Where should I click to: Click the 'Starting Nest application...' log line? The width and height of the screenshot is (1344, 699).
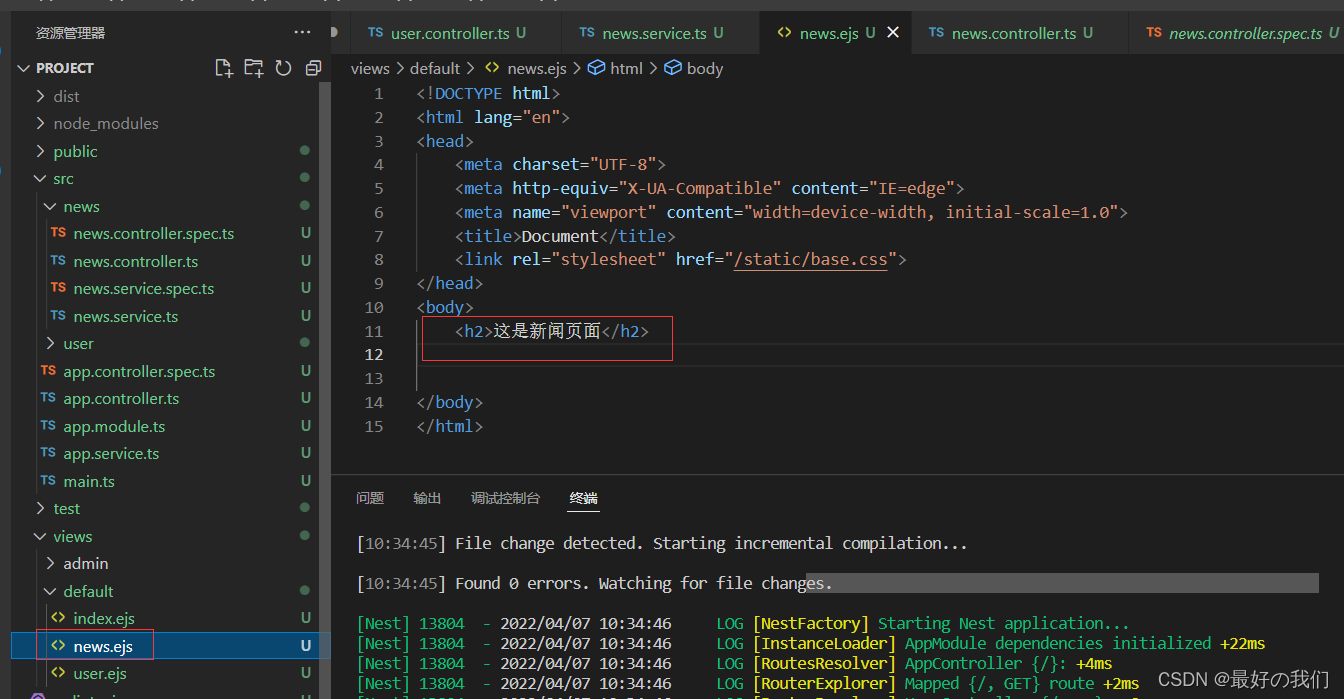pyautogui.click(x=743, y=623)
